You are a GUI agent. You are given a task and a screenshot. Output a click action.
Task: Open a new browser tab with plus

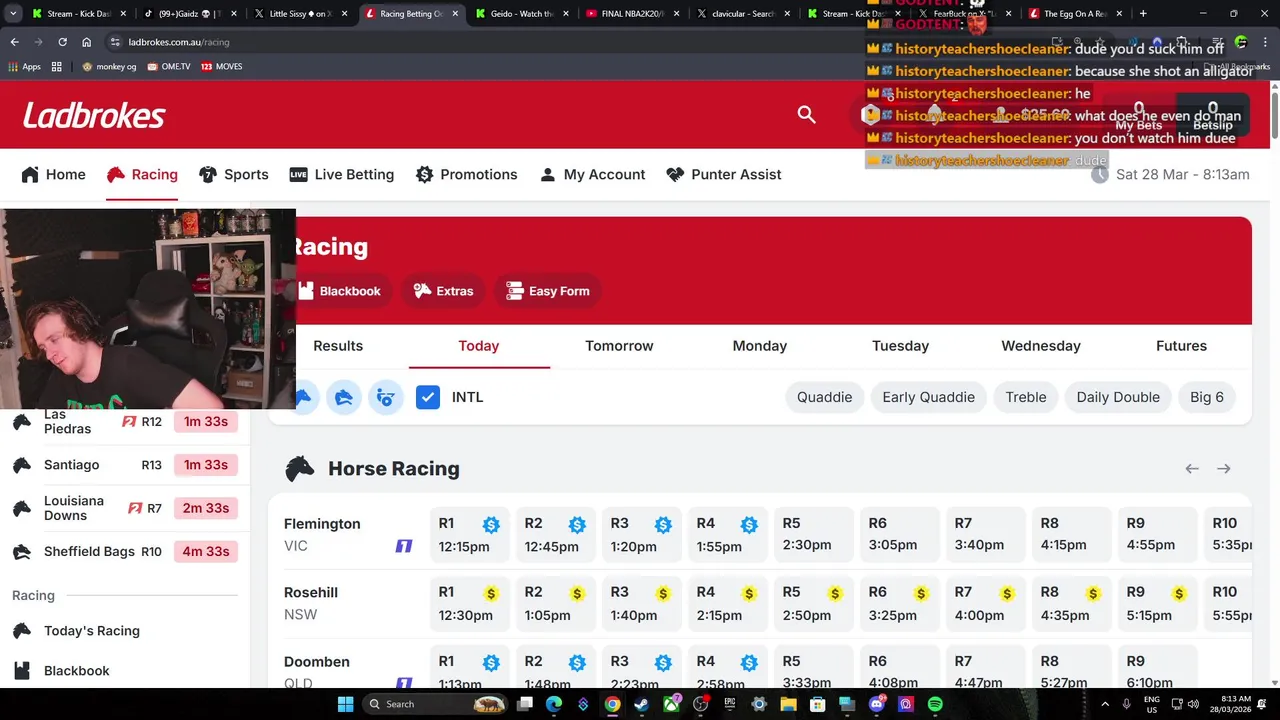(1143, 14)
